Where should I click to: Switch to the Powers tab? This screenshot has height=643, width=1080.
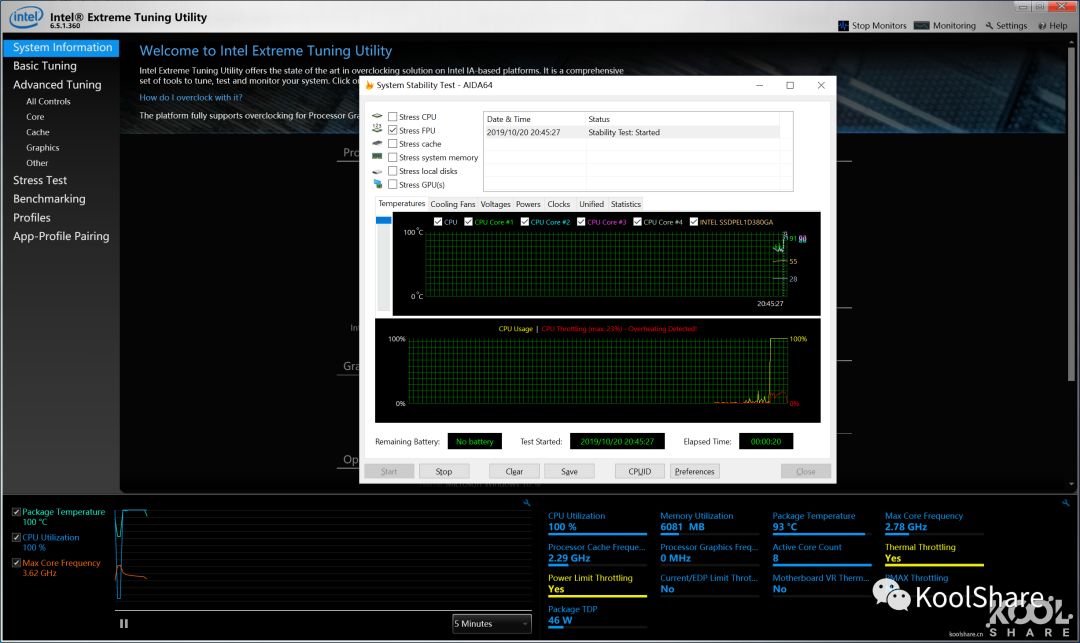[528, 204]
